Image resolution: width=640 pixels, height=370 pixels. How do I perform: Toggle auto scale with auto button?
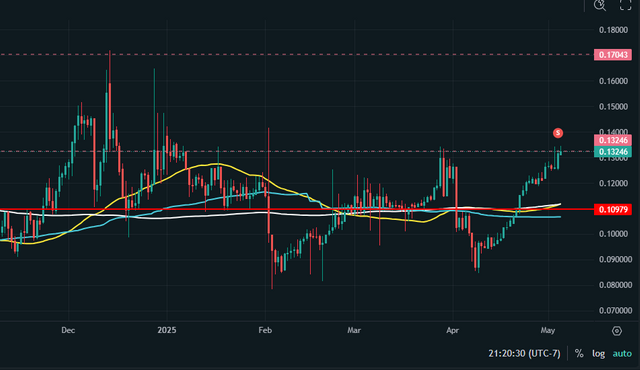point(622,353)
